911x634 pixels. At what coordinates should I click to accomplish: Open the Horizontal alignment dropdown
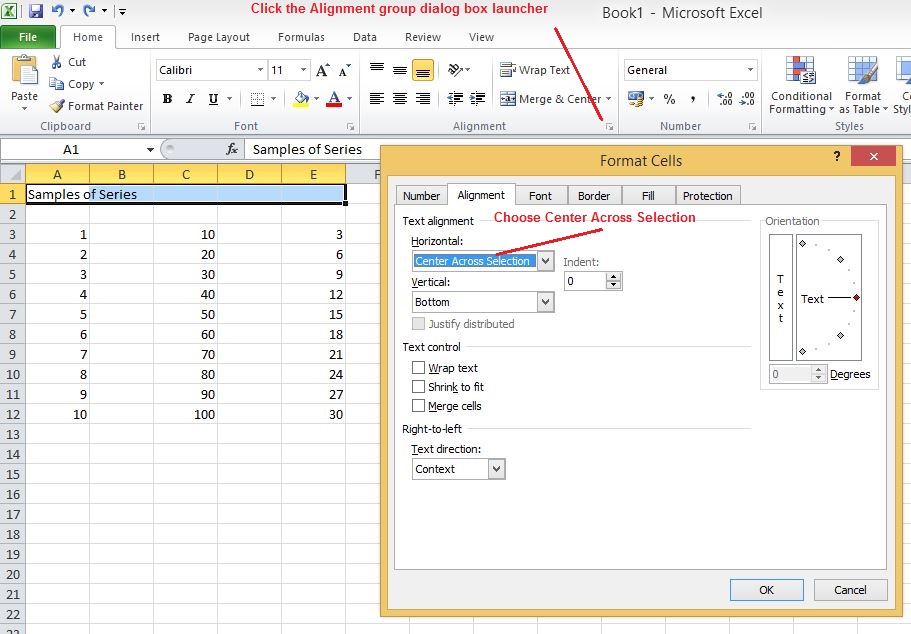point(545,260)
